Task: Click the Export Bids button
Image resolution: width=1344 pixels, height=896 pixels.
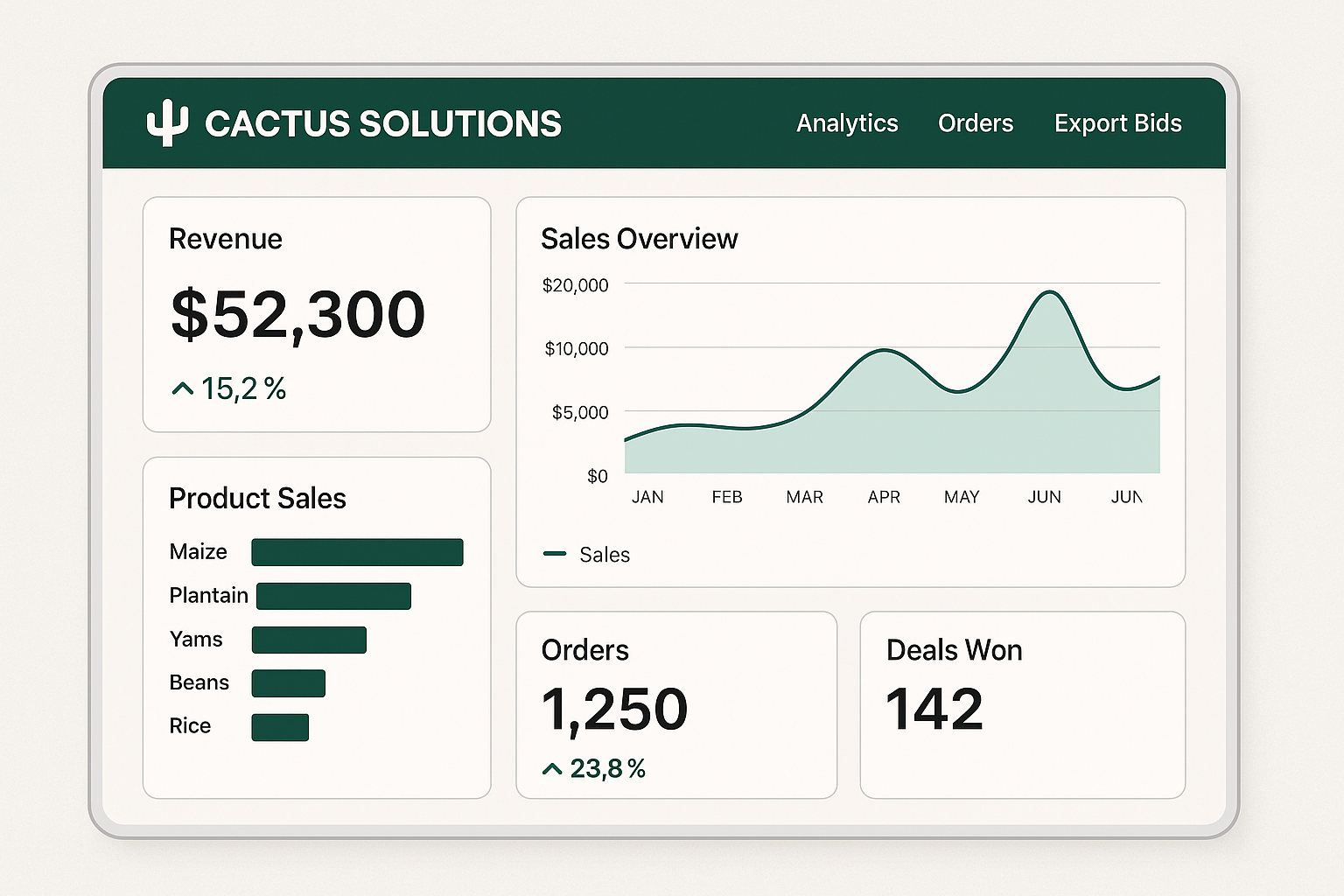Action: [x=1117, y=123]
